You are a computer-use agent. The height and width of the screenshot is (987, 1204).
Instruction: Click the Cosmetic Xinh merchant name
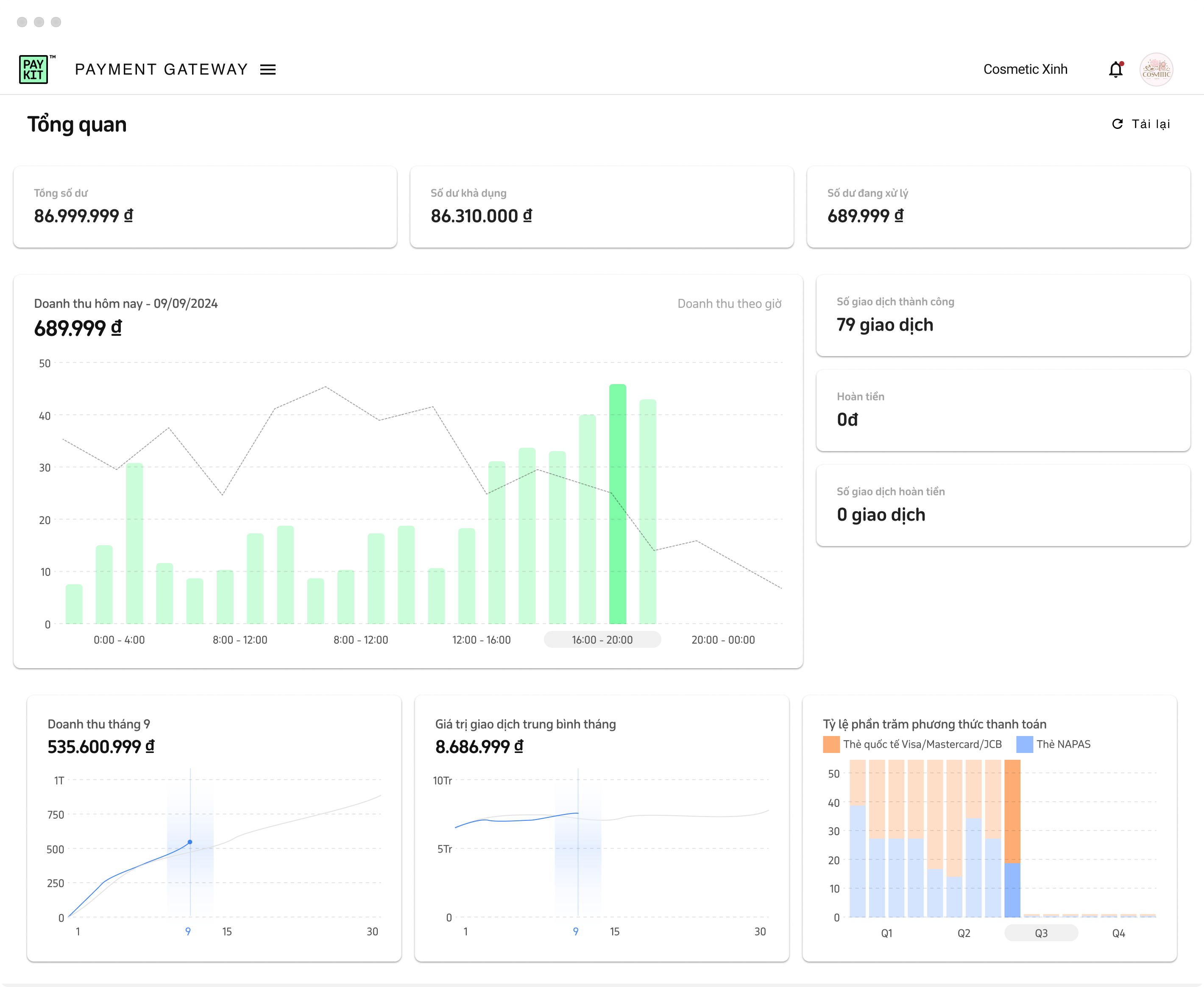tap(1025, 70)
